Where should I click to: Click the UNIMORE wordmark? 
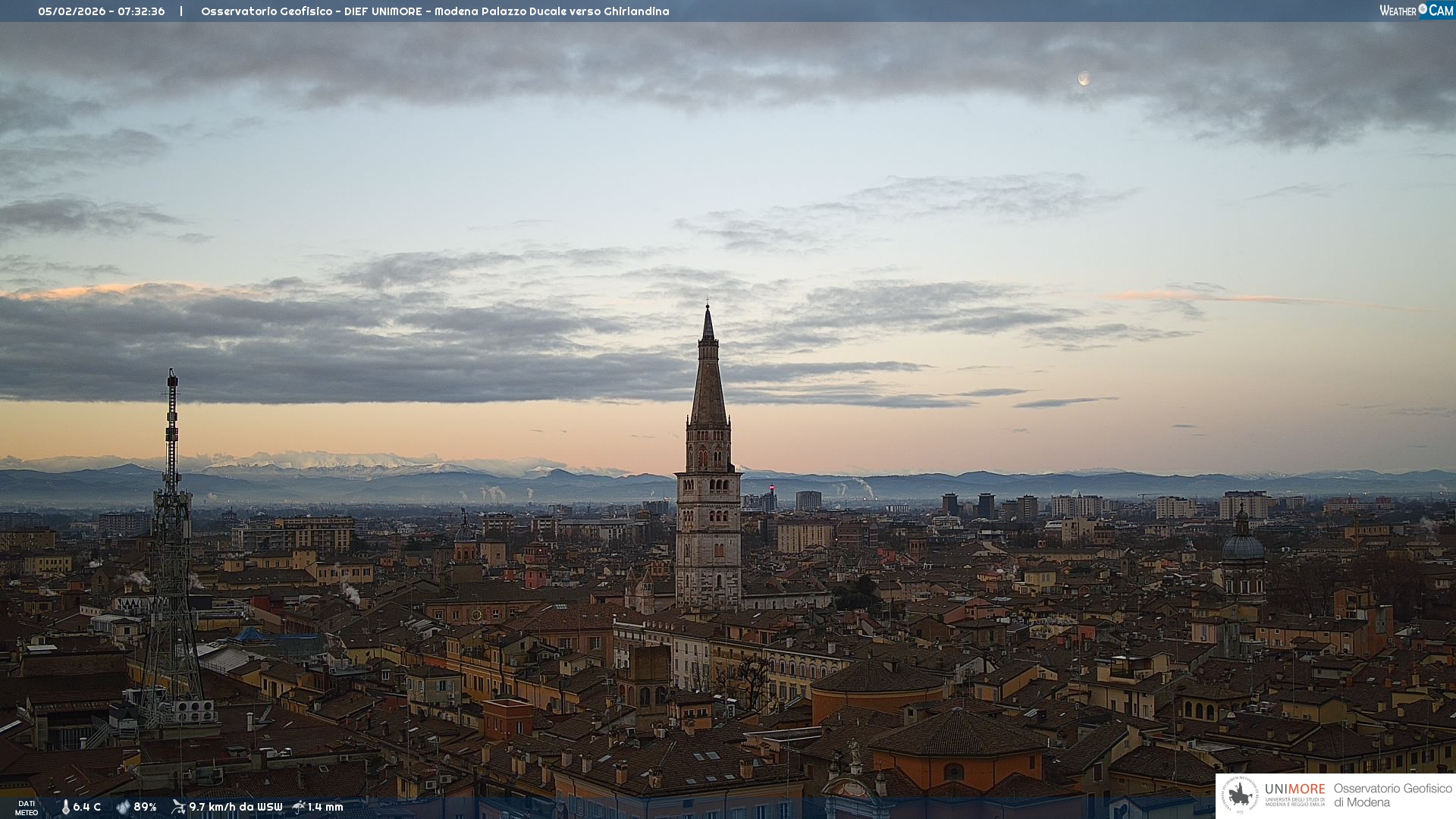[x=1294, y=789]
